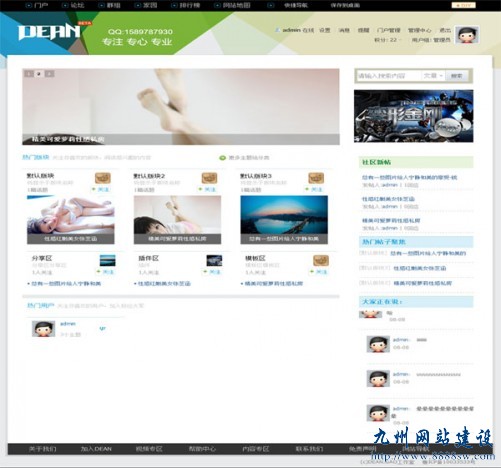Open the 模板区 board title
501x468 pixels.
coord(255,258)
